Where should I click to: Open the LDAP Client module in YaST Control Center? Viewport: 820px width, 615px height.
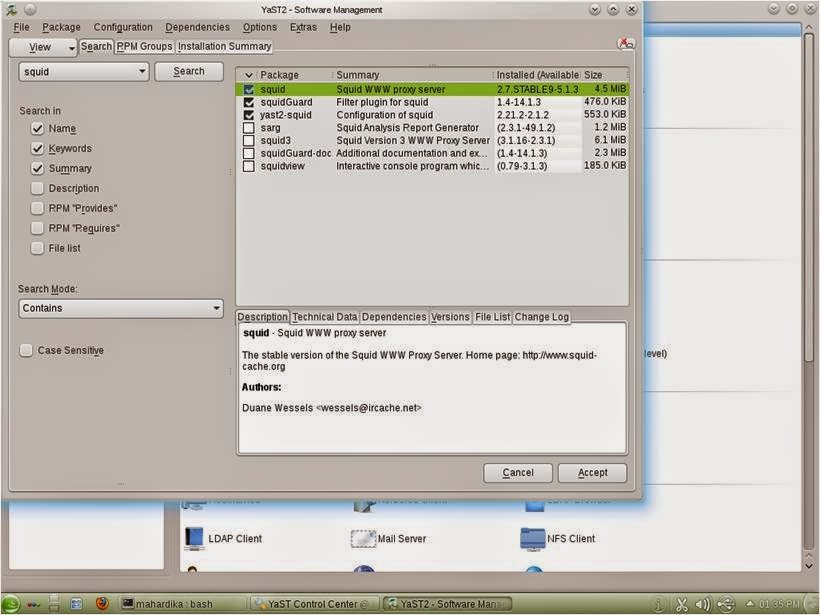point(223,539)
